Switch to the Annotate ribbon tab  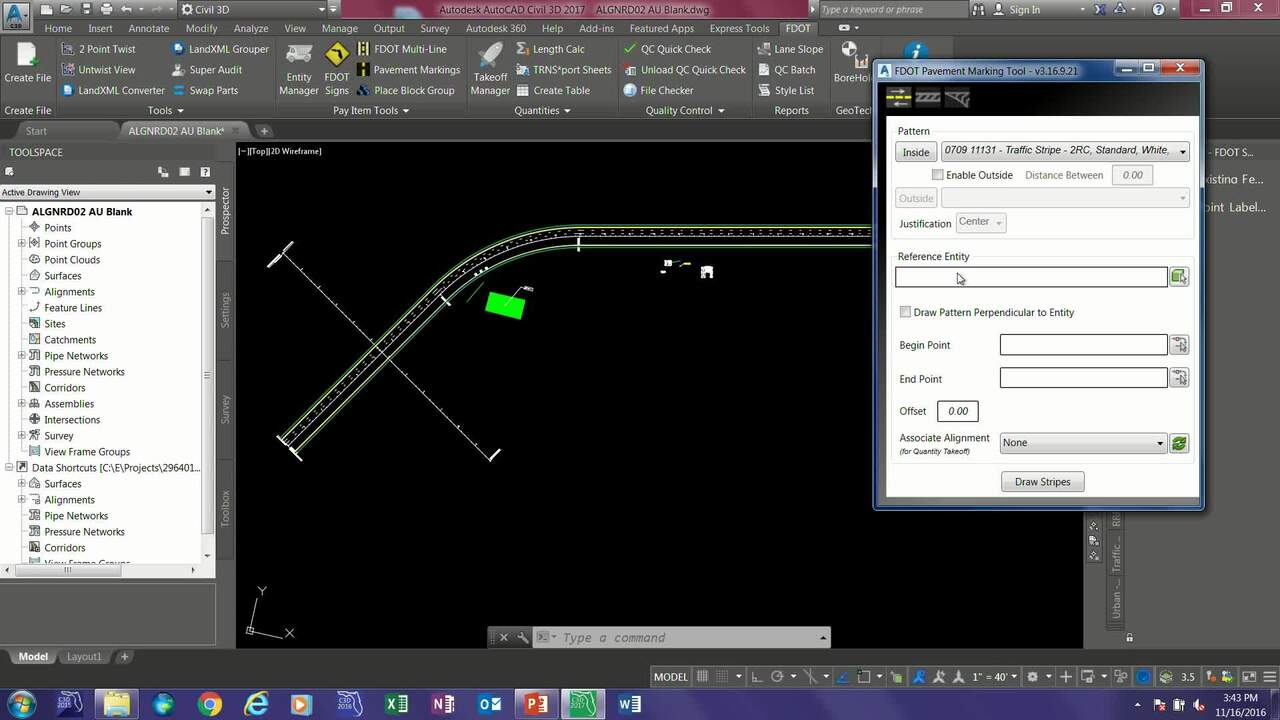[x=149, y=29]
